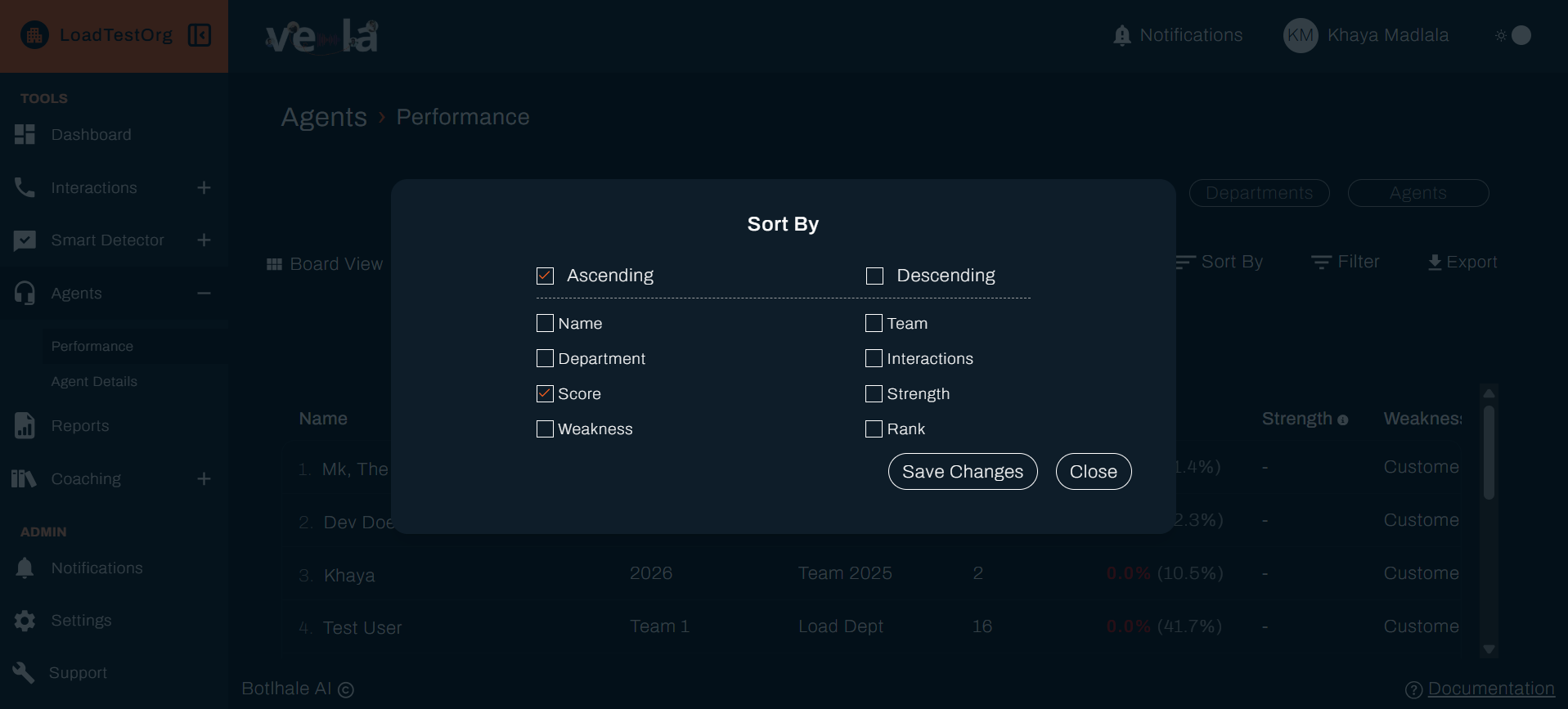Click the Support wrench icon

25,673
